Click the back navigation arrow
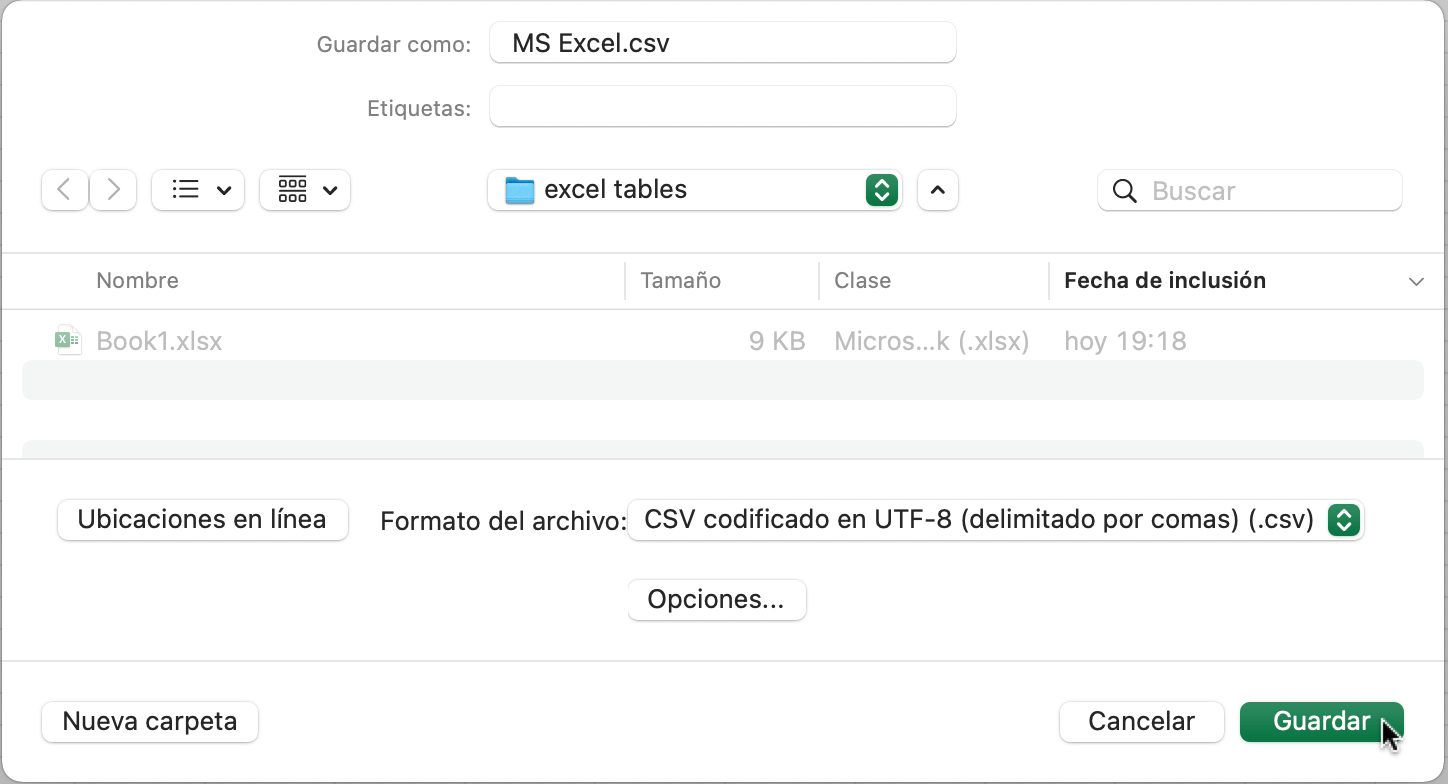This screenshot has height=784, width=1448. pyautogui.click(x=63, y=189)
